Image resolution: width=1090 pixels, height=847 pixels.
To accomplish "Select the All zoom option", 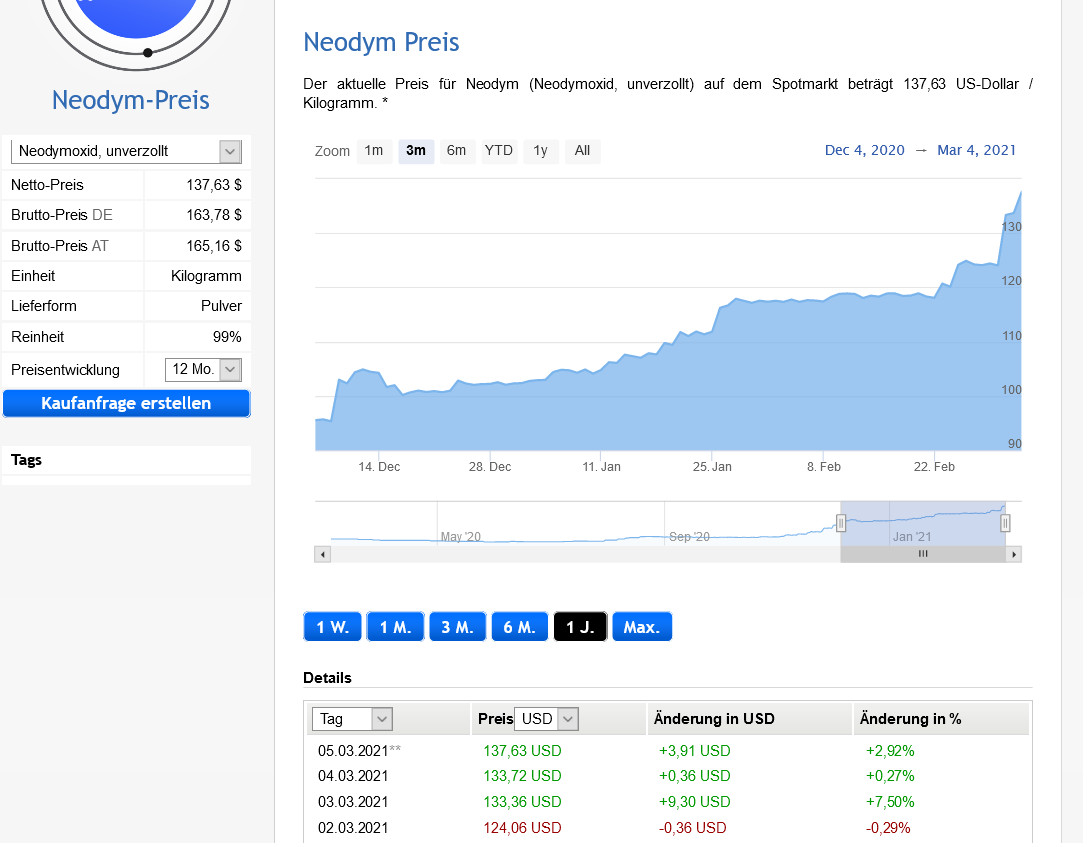I will (585, 152).
